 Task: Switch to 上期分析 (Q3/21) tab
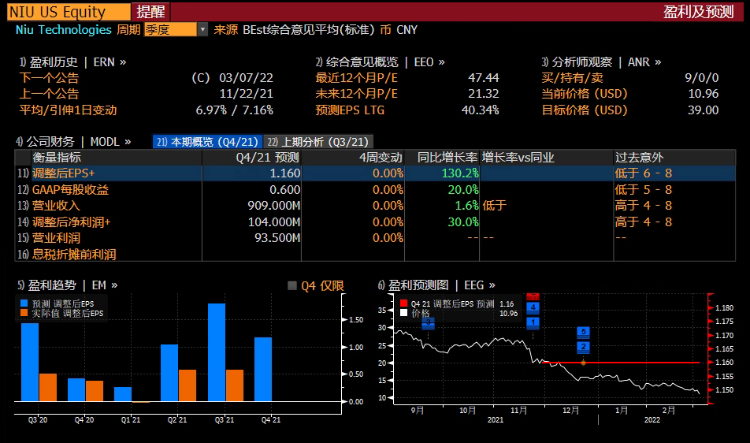[x=318, y=142]
